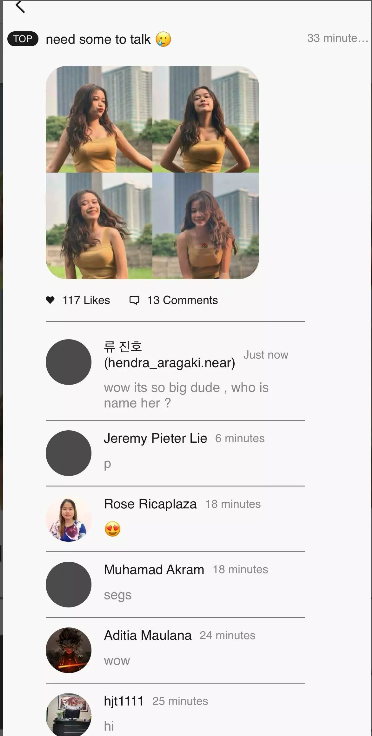Click the 117 Likes count
This screenshot has height=736, width=372.
click(x=86, y=300)
